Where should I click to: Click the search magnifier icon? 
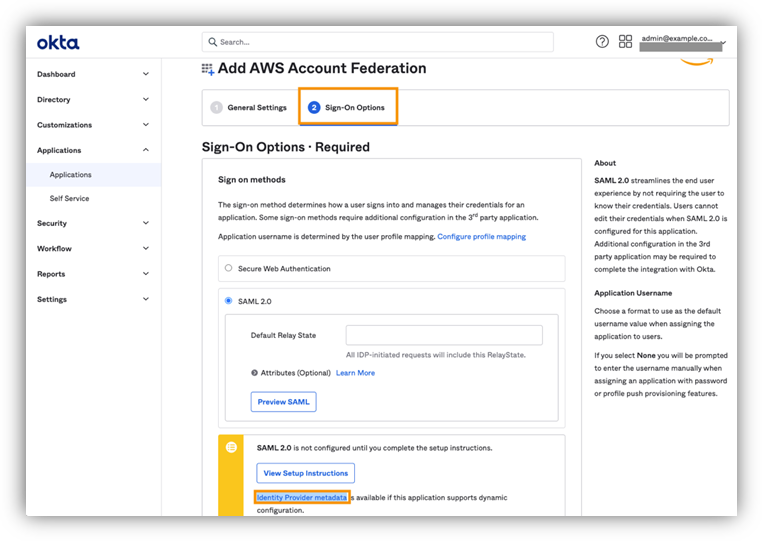point(212,42)
